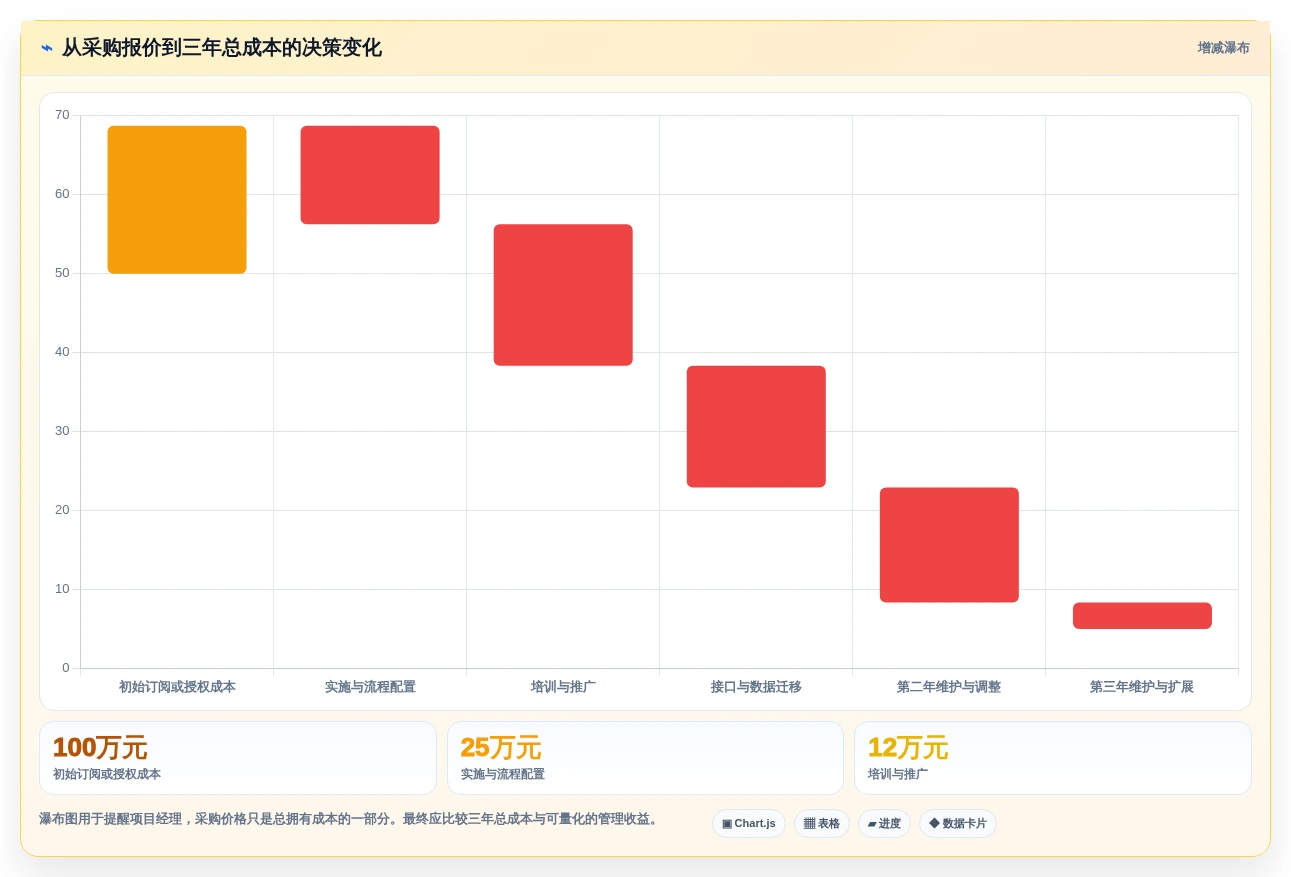Click the y-axis value 70
The height and width of the screenshot is (877, 1291).
[x=62, y=115]
